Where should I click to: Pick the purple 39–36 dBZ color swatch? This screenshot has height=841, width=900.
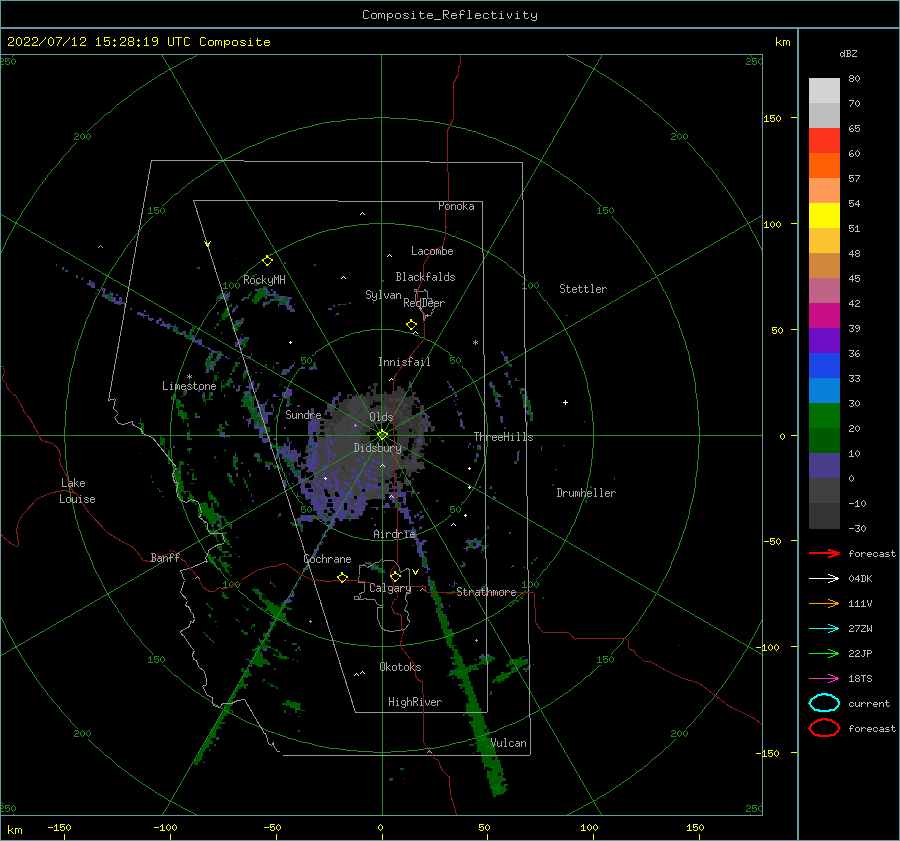click(x=824, y=341)
